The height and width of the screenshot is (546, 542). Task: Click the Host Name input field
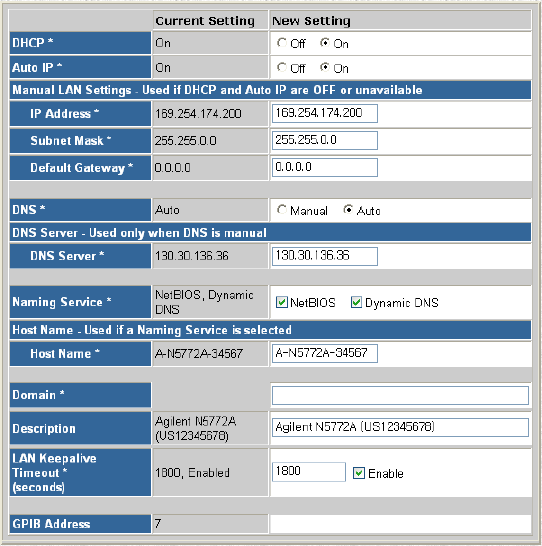point(324,353)
